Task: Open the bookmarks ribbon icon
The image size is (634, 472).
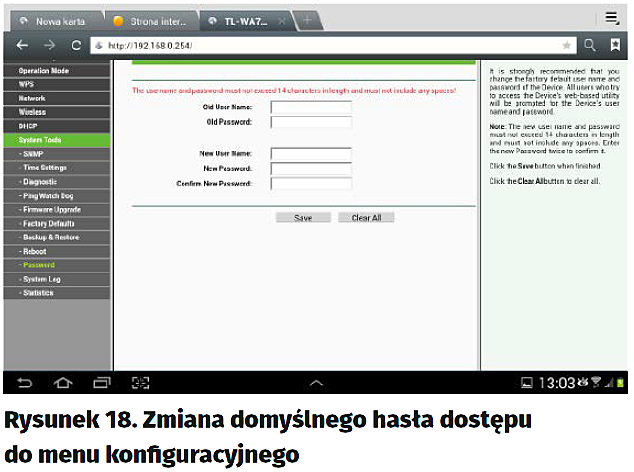Action: [615, 45]
